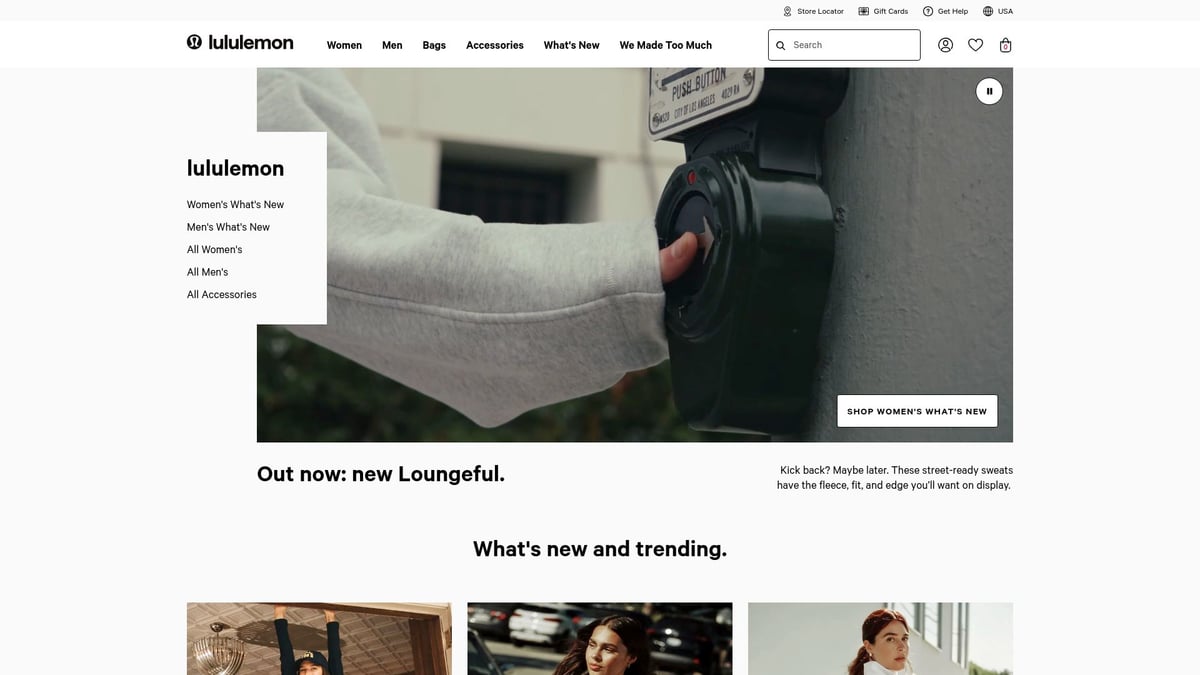Open the Men menu

[392, 45]
